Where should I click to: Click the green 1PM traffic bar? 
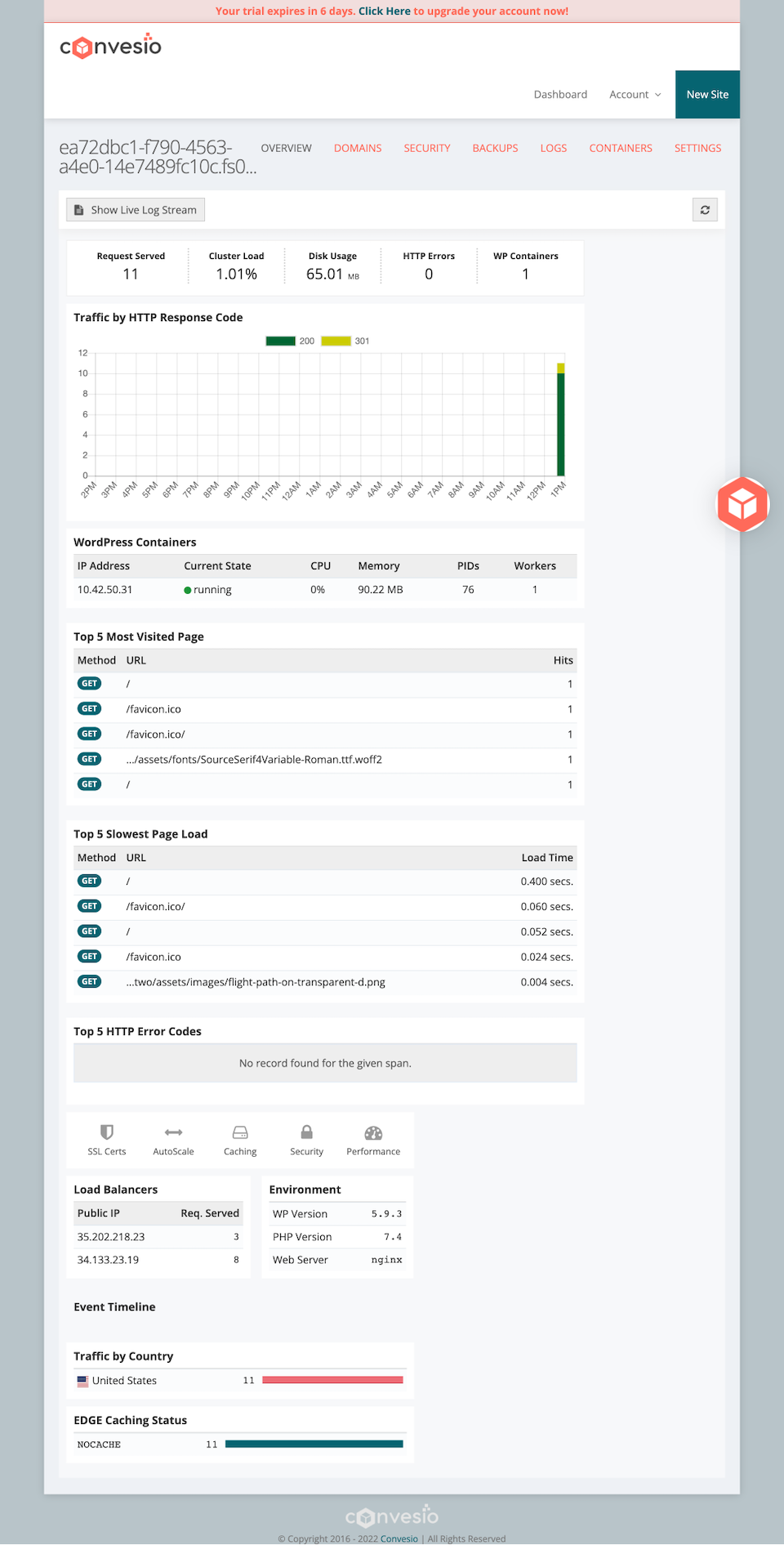coord(561,424)
